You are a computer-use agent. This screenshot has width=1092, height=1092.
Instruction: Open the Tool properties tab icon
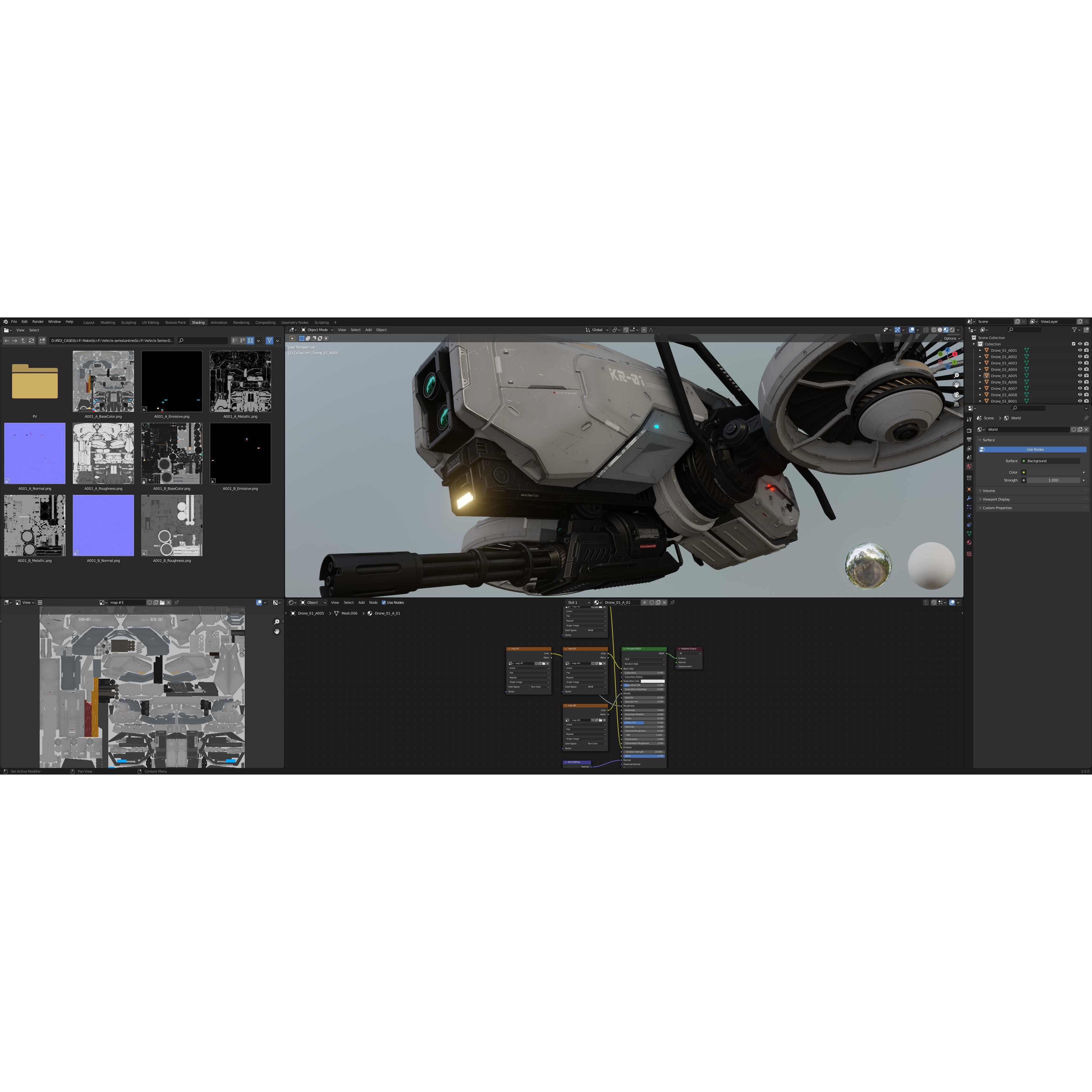point(969,419)
